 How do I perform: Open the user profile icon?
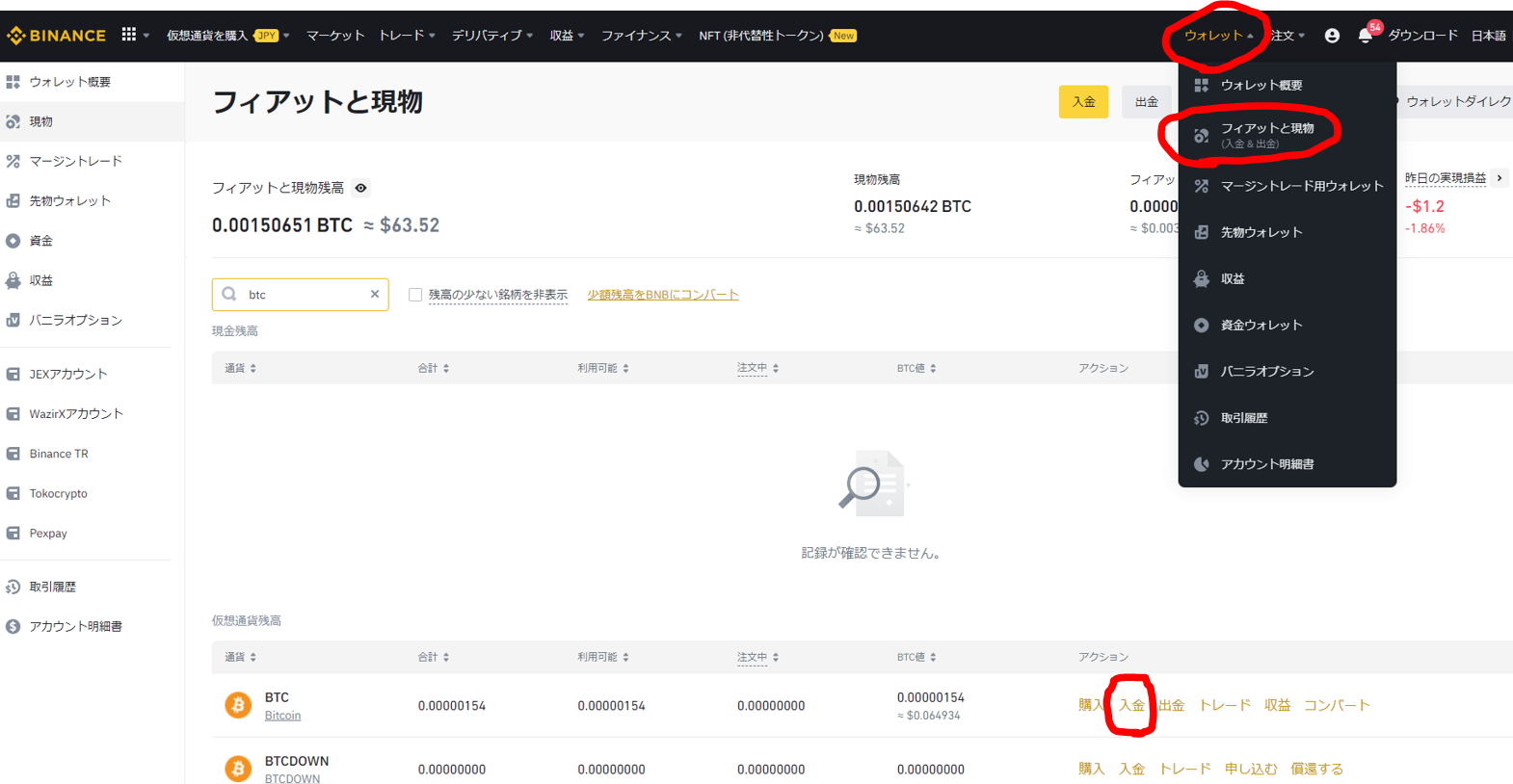tap(1332, 36)
